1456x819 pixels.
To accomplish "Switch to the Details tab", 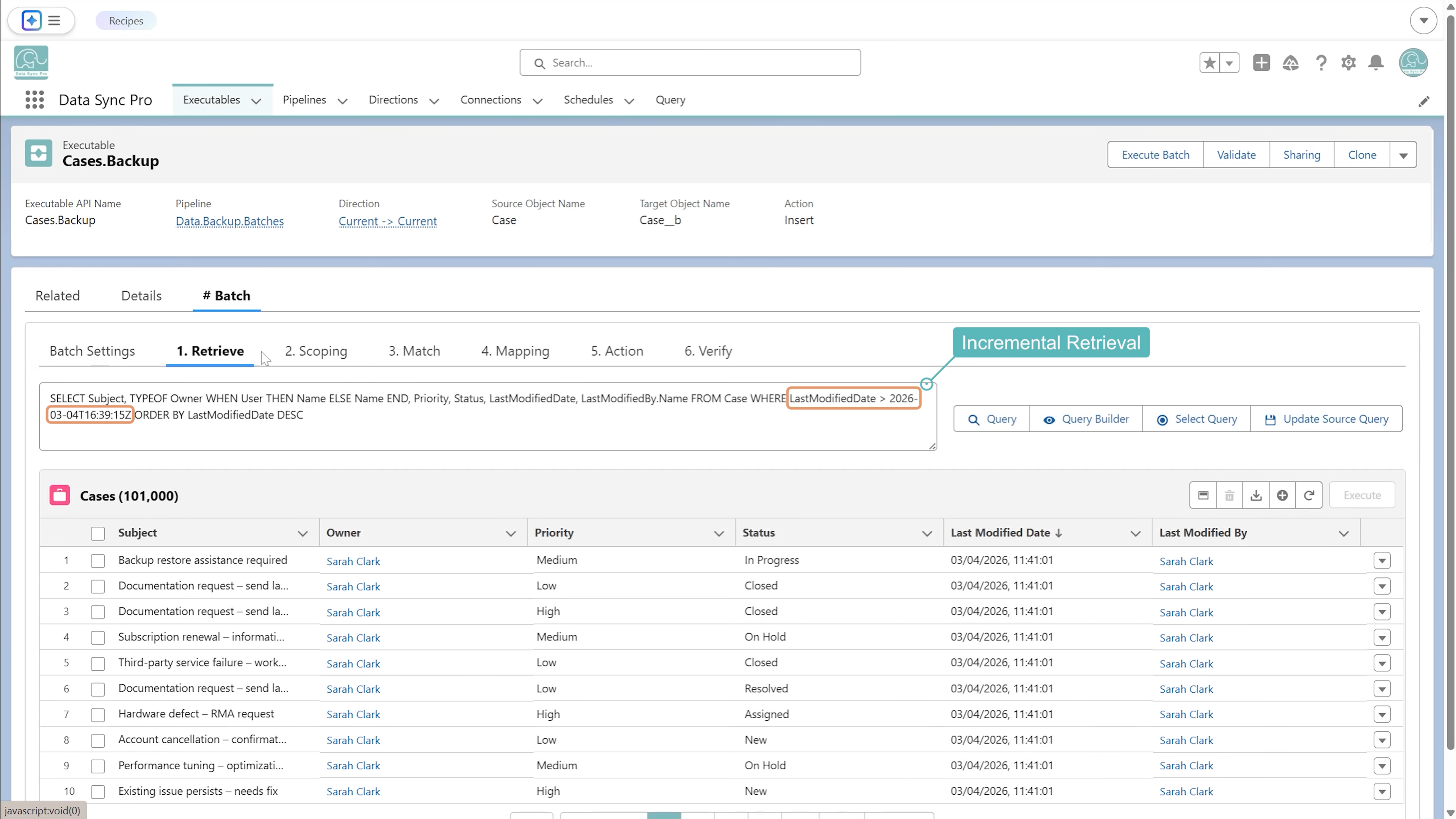I will [141, 296].
